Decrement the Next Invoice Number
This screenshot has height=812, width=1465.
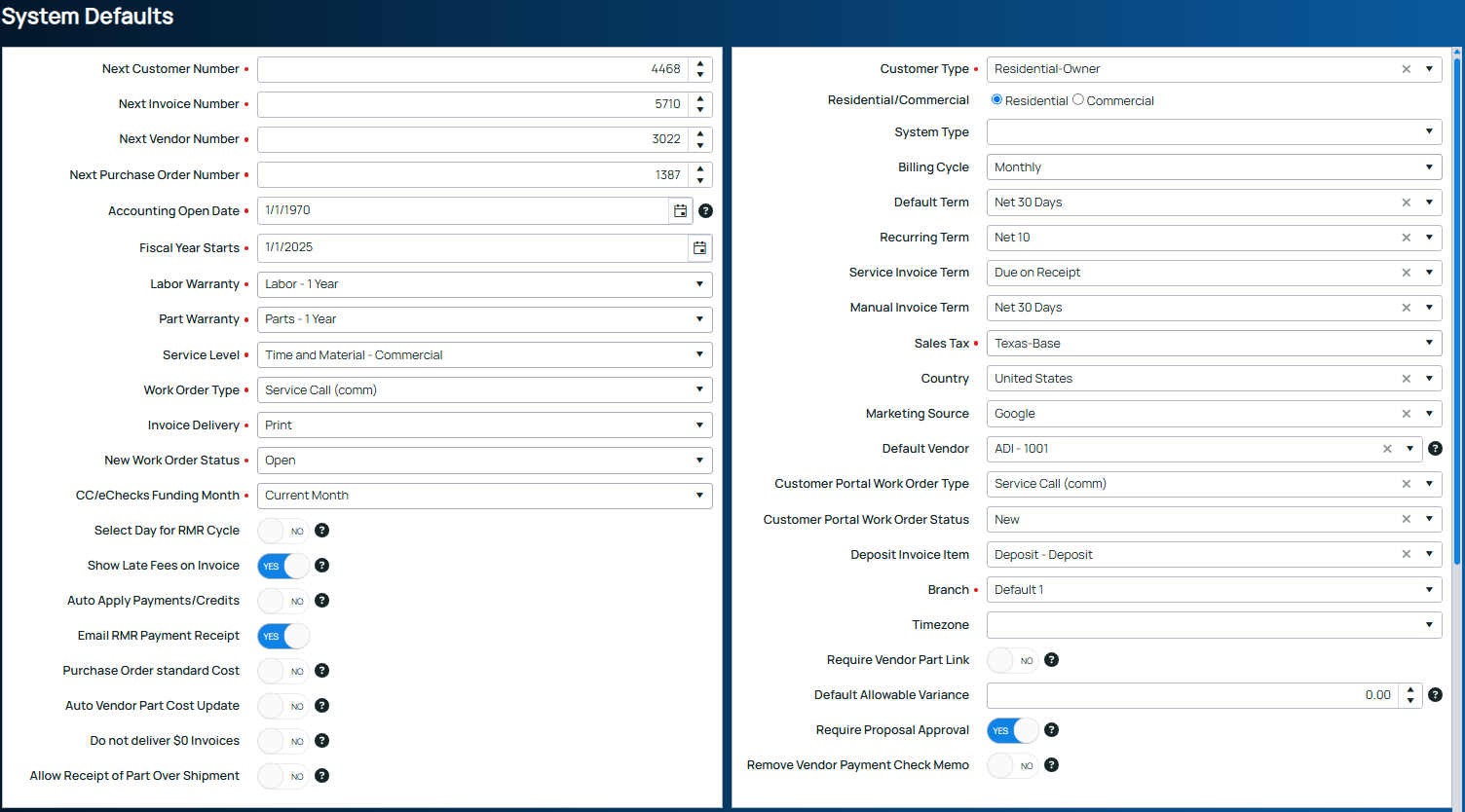[x=700, y=110]
